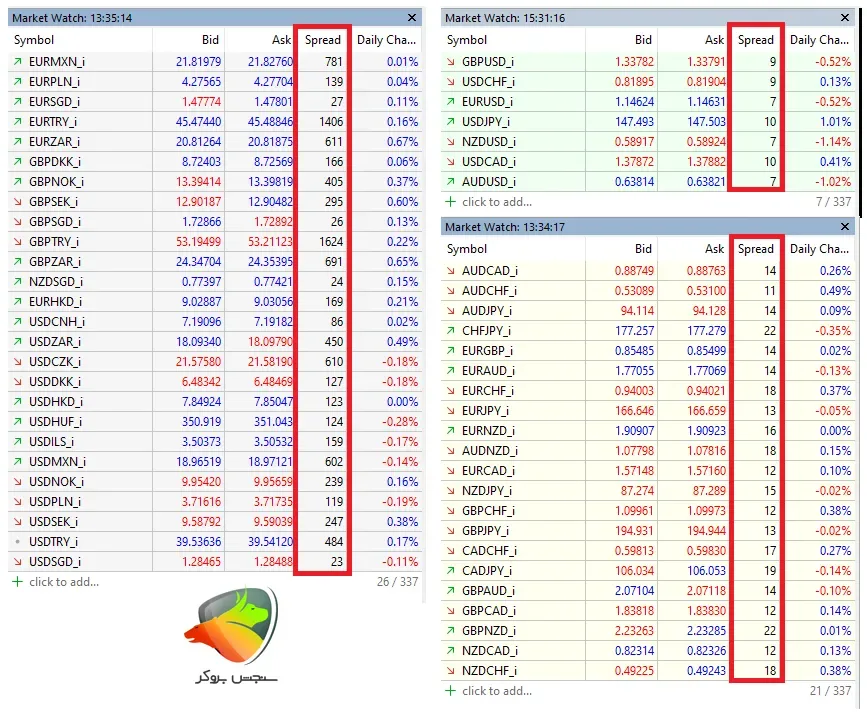Select the GBPNZD_i symbol row
867x717 pixels.
[648, 631]
